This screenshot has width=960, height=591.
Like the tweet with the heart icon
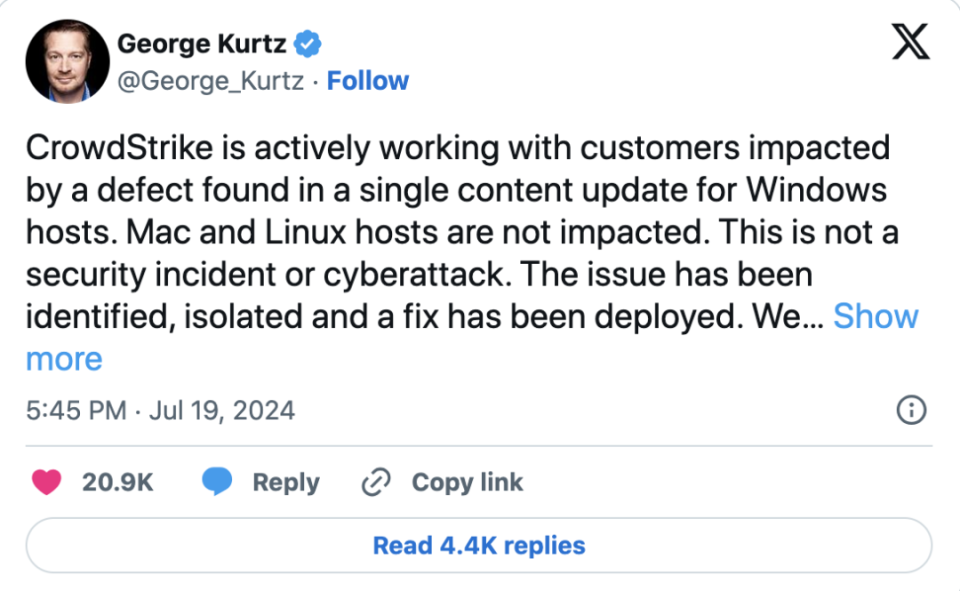(x=46, y=482)
